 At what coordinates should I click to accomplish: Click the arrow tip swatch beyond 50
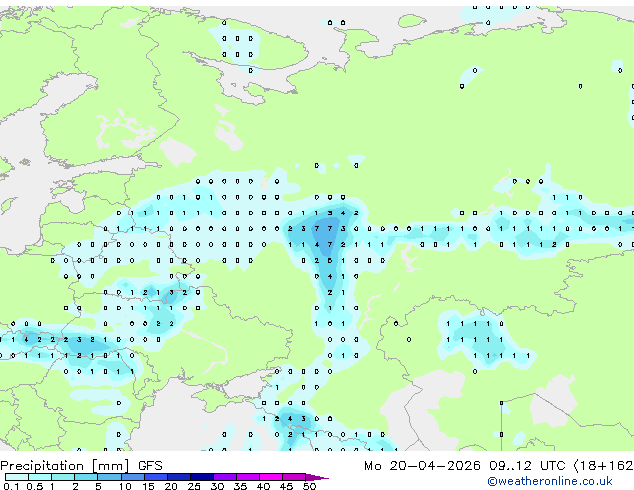point(316,477)
